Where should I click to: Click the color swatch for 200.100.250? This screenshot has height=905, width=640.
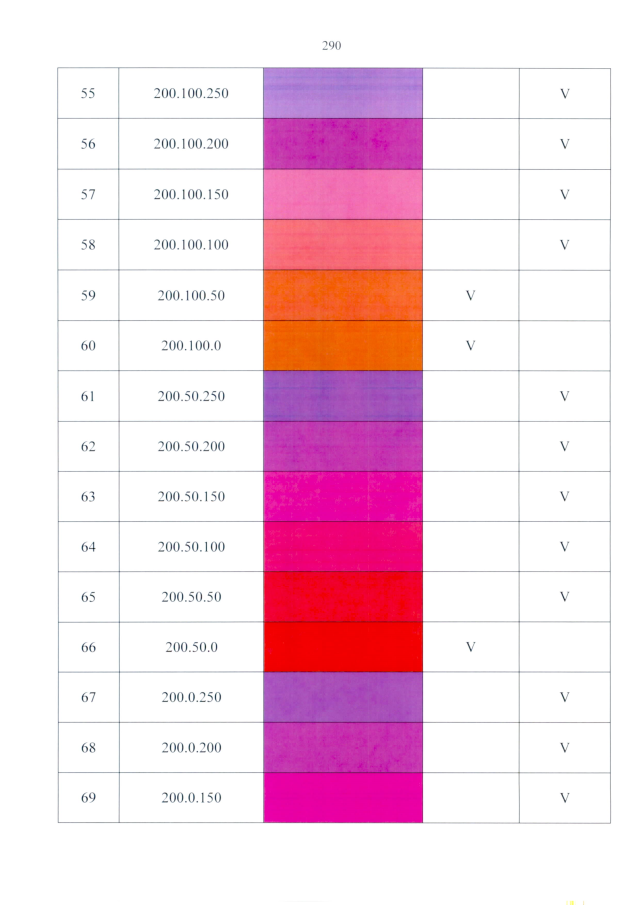tap(343, 93)
